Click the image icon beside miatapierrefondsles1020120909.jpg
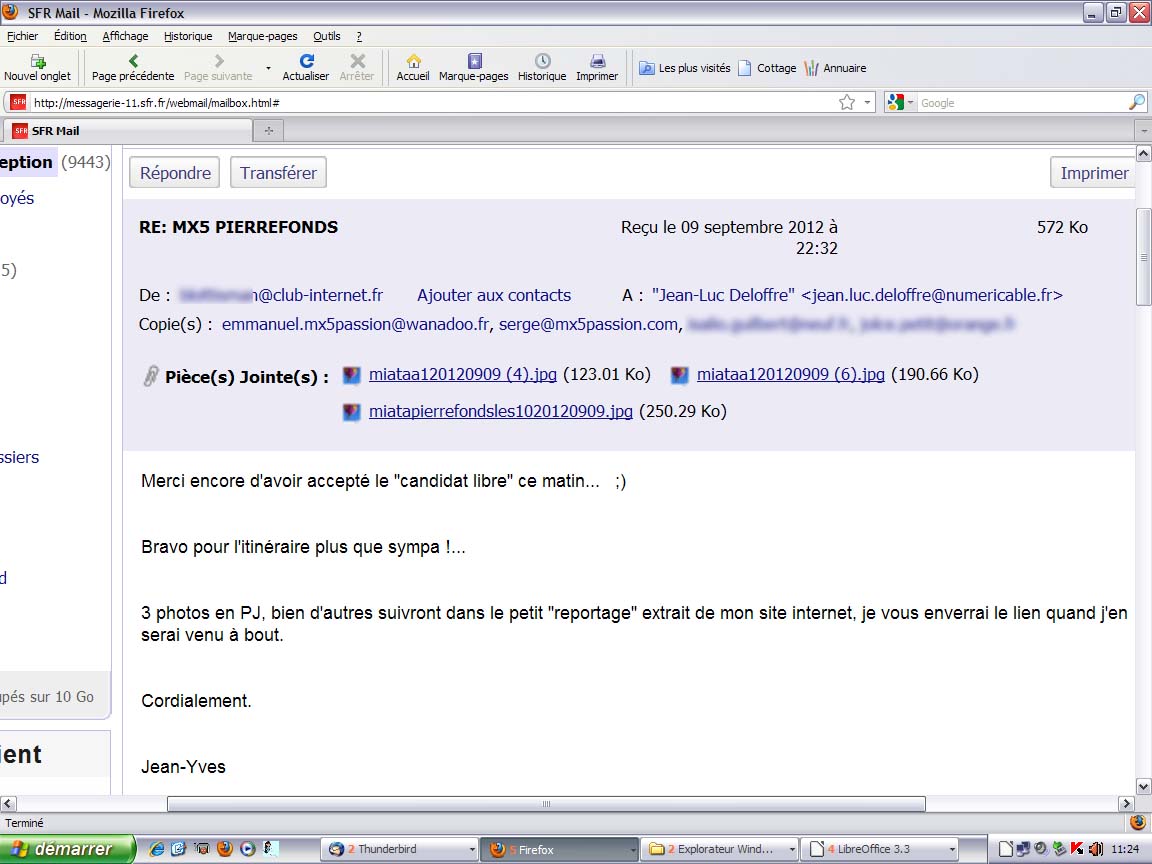The width and height of the screenshot is (1152, 864). tap(352, 412)
